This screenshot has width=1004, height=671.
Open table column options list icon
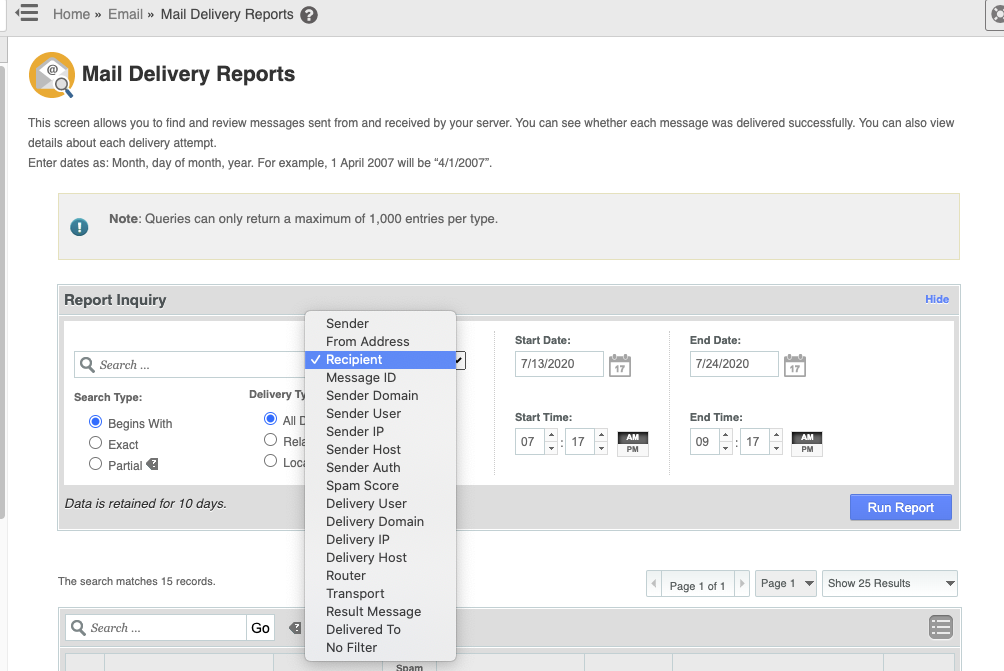941,627
